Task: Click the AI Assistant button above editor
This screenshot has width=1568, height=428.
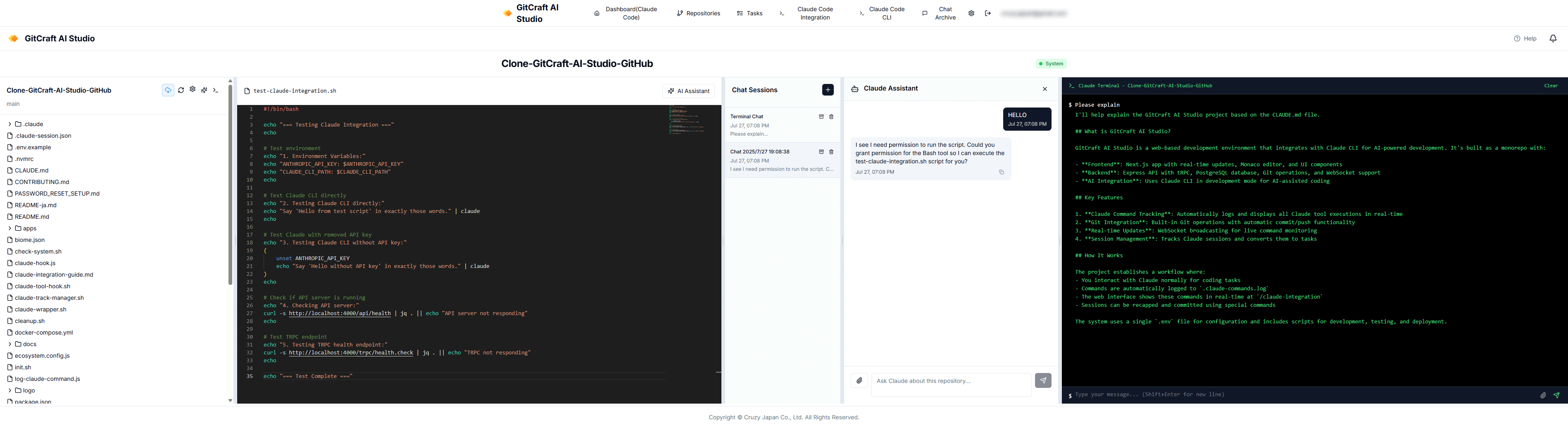Action: tap(688, 91)
